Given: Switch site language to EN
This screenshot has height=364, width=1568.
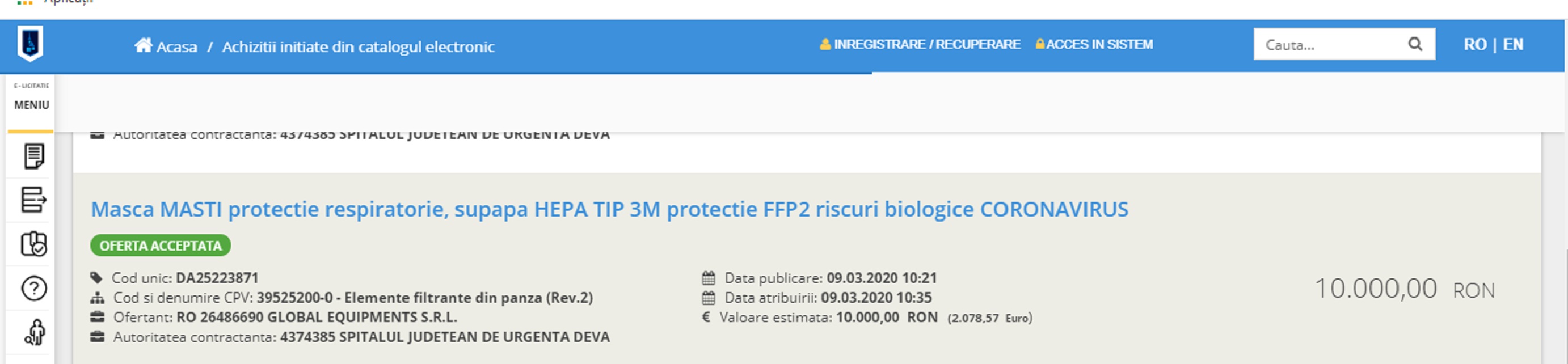Looking at the screenshot, I should [1512, 44].
